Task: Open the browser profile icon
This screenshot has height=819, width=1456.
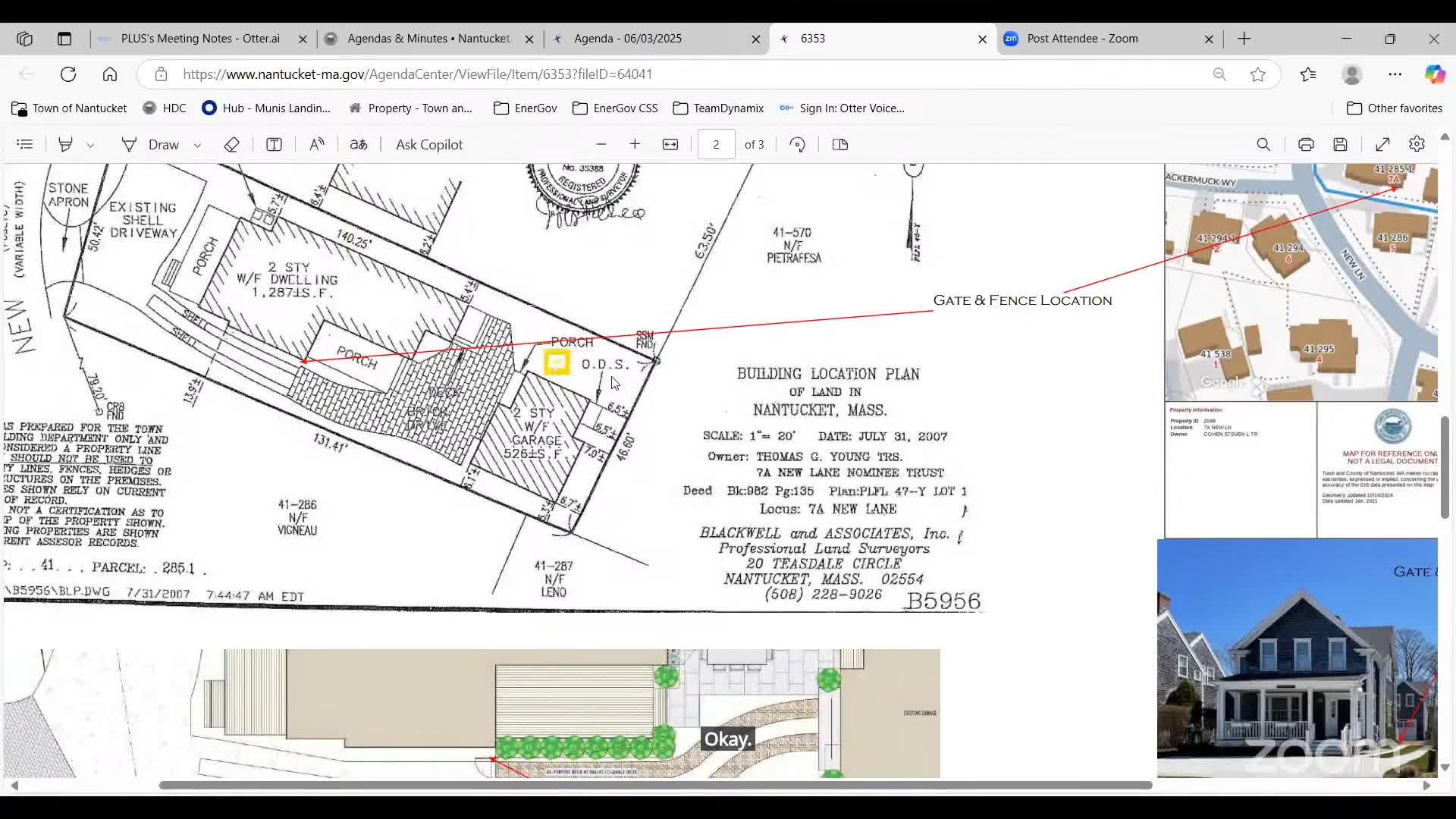Action: point(1352,74)
